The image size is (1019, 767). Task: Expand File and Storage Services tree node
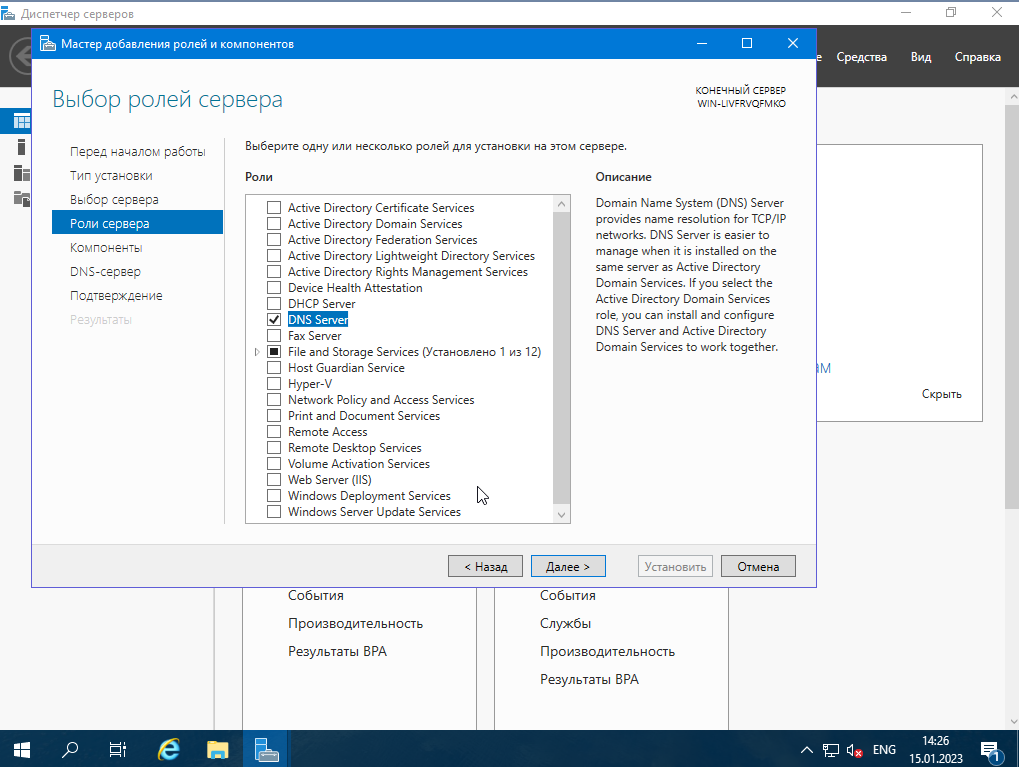click(257, 352)
